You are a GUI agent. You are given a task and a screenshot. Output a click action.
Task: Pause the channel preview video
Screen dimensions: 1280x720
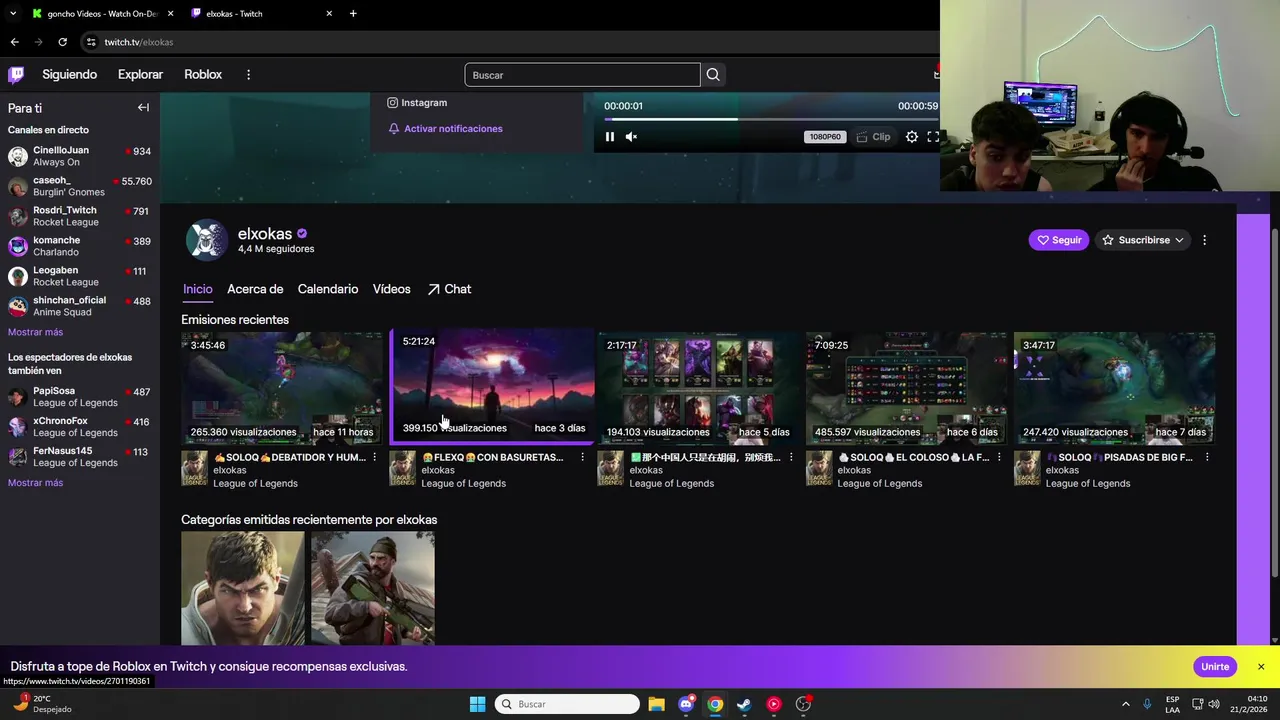click(x=610, y=137)
